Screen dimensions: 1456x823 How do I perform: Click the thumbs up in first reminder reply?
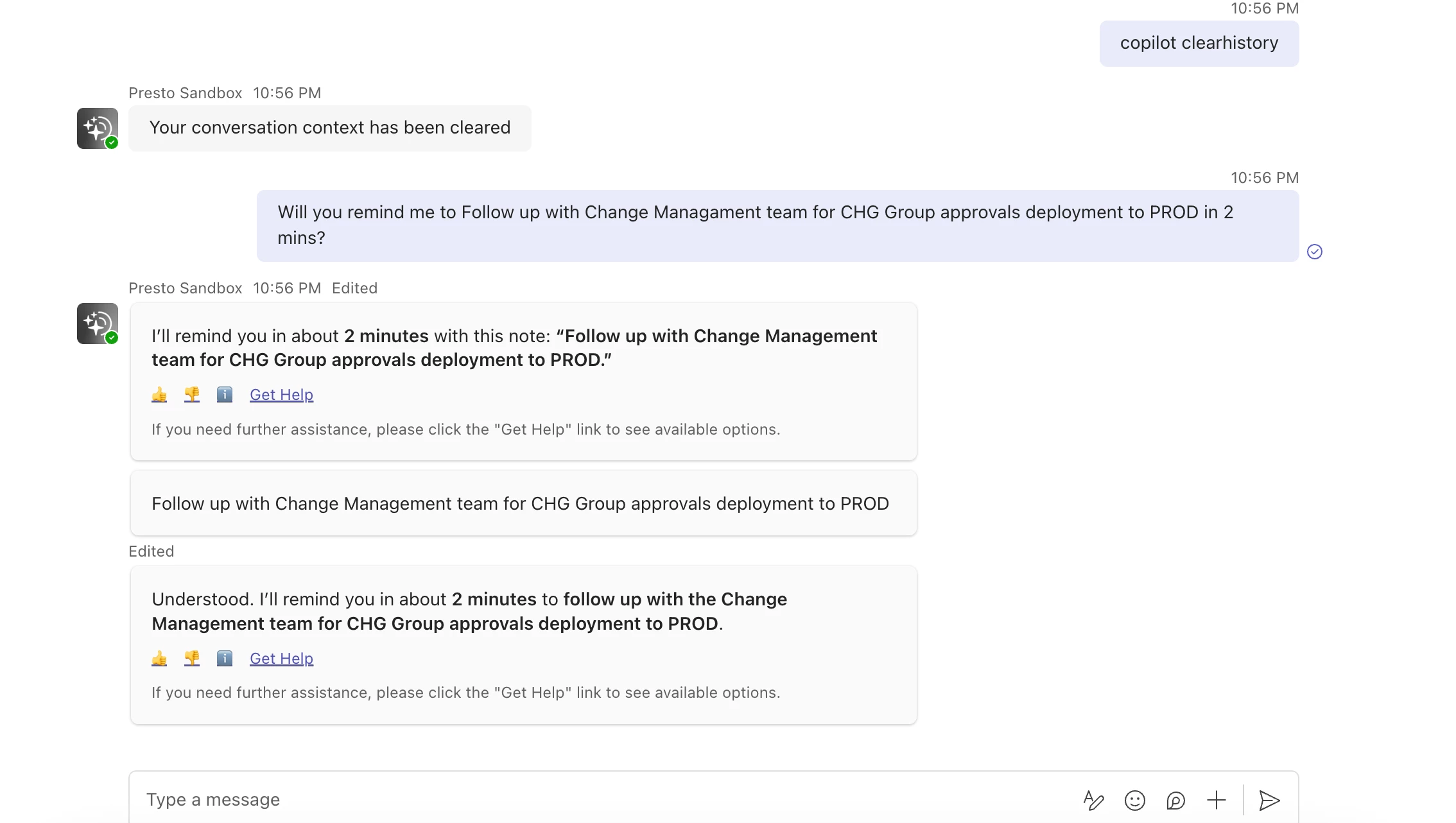159,395
